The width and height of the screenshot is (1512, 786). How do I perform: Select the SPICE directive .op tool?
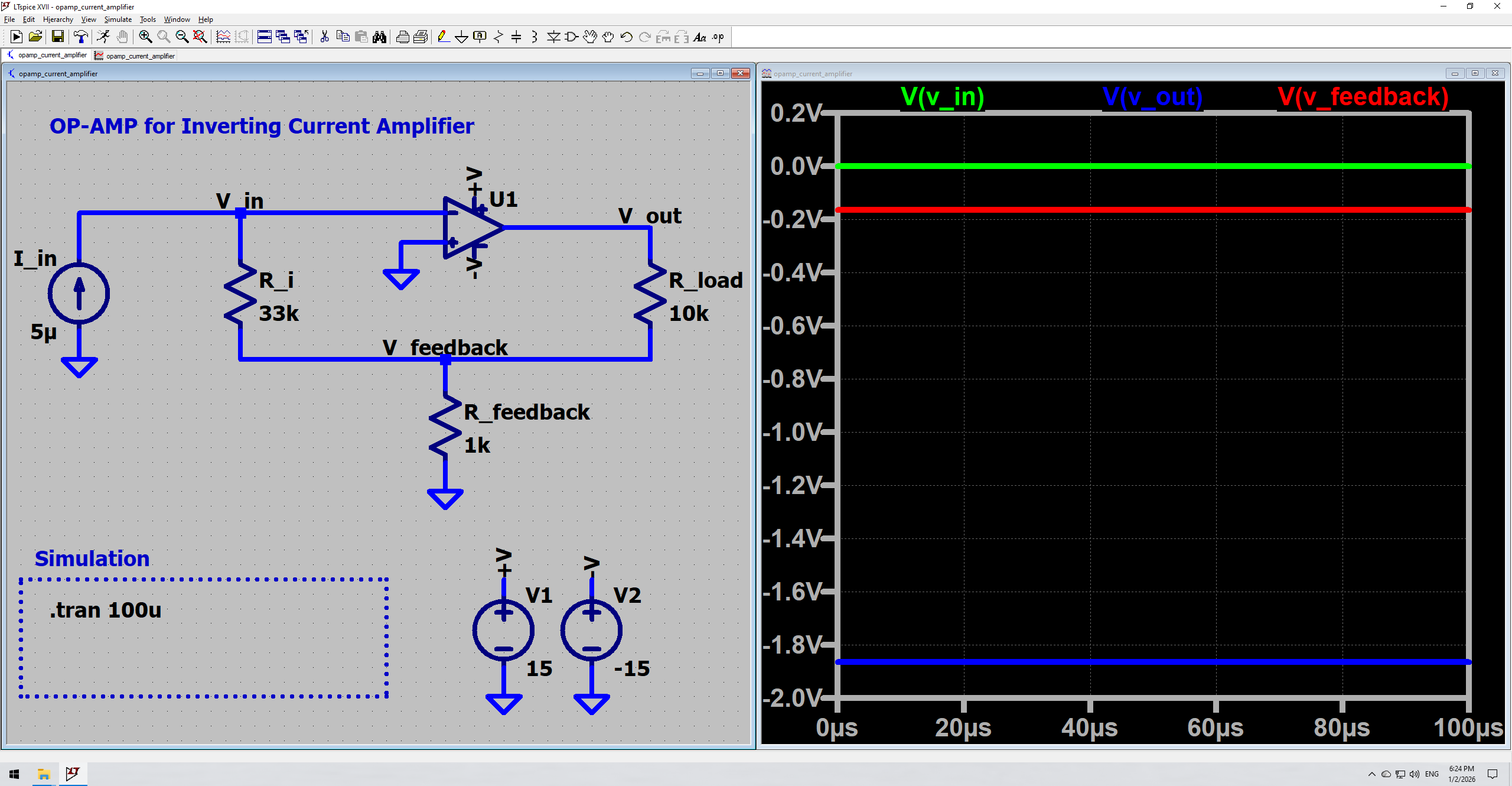718,37
